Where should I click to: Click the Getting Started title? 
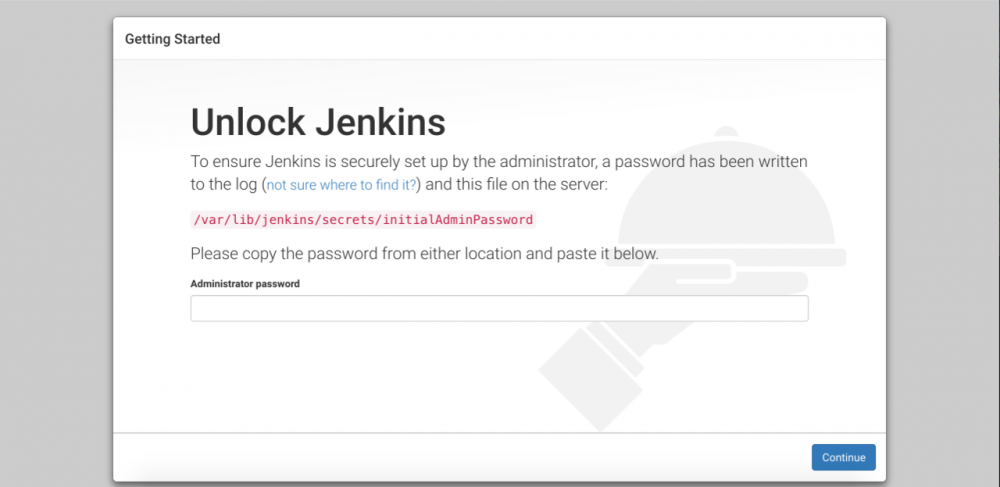172,39
